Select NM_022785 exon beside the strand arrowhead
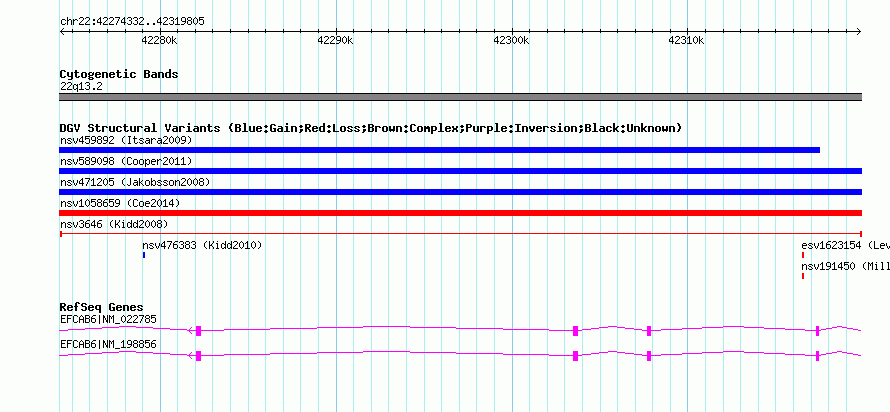 click(x=199, y=331)
